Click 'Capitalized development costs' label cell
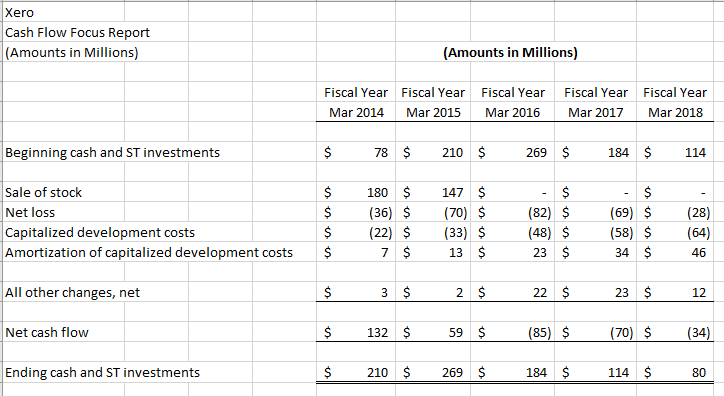Screen dimensions: 724x396 tap(100, 232)
